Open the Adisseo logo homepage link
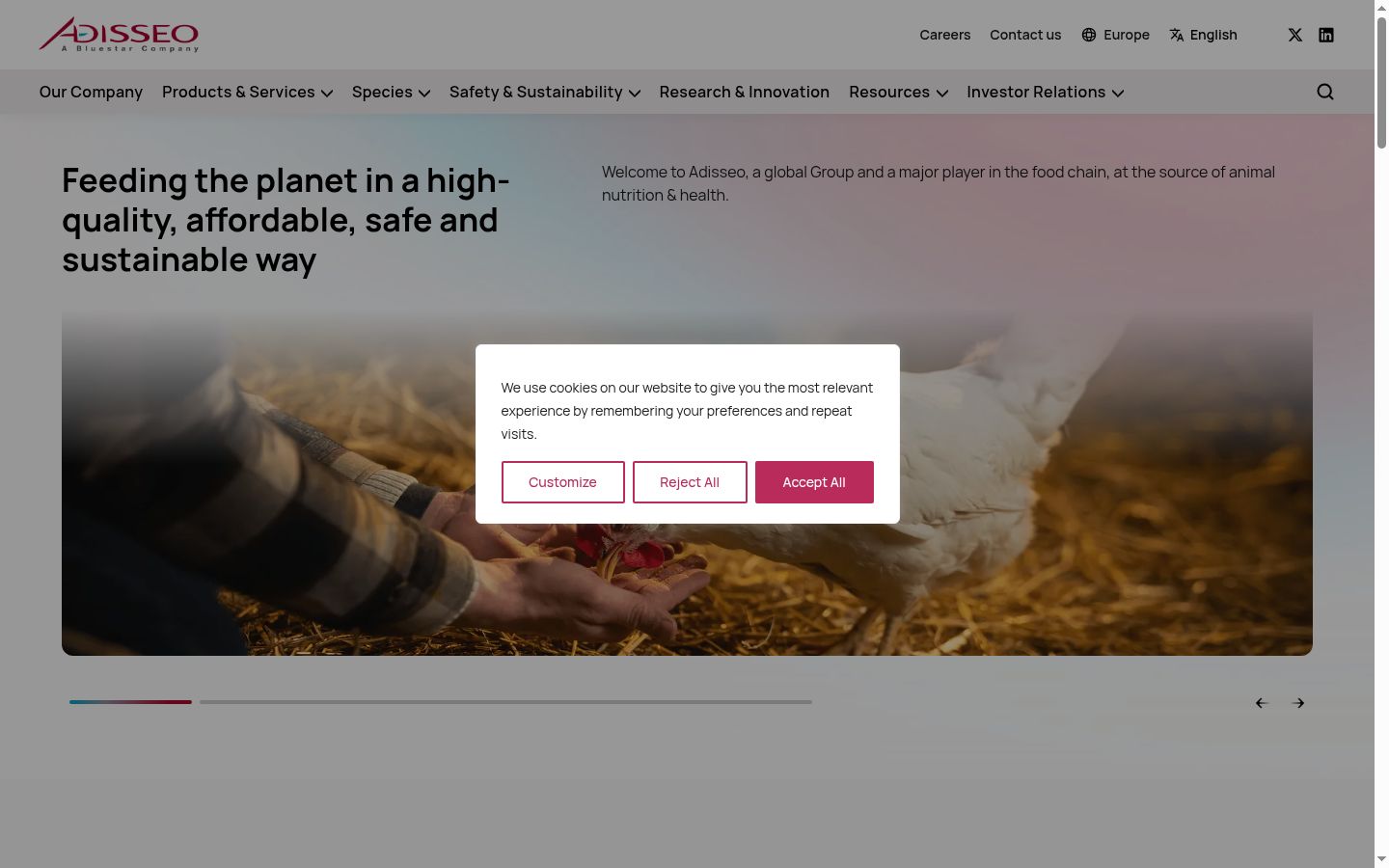This screenshot has height=868, width=1389. (119, 34)
